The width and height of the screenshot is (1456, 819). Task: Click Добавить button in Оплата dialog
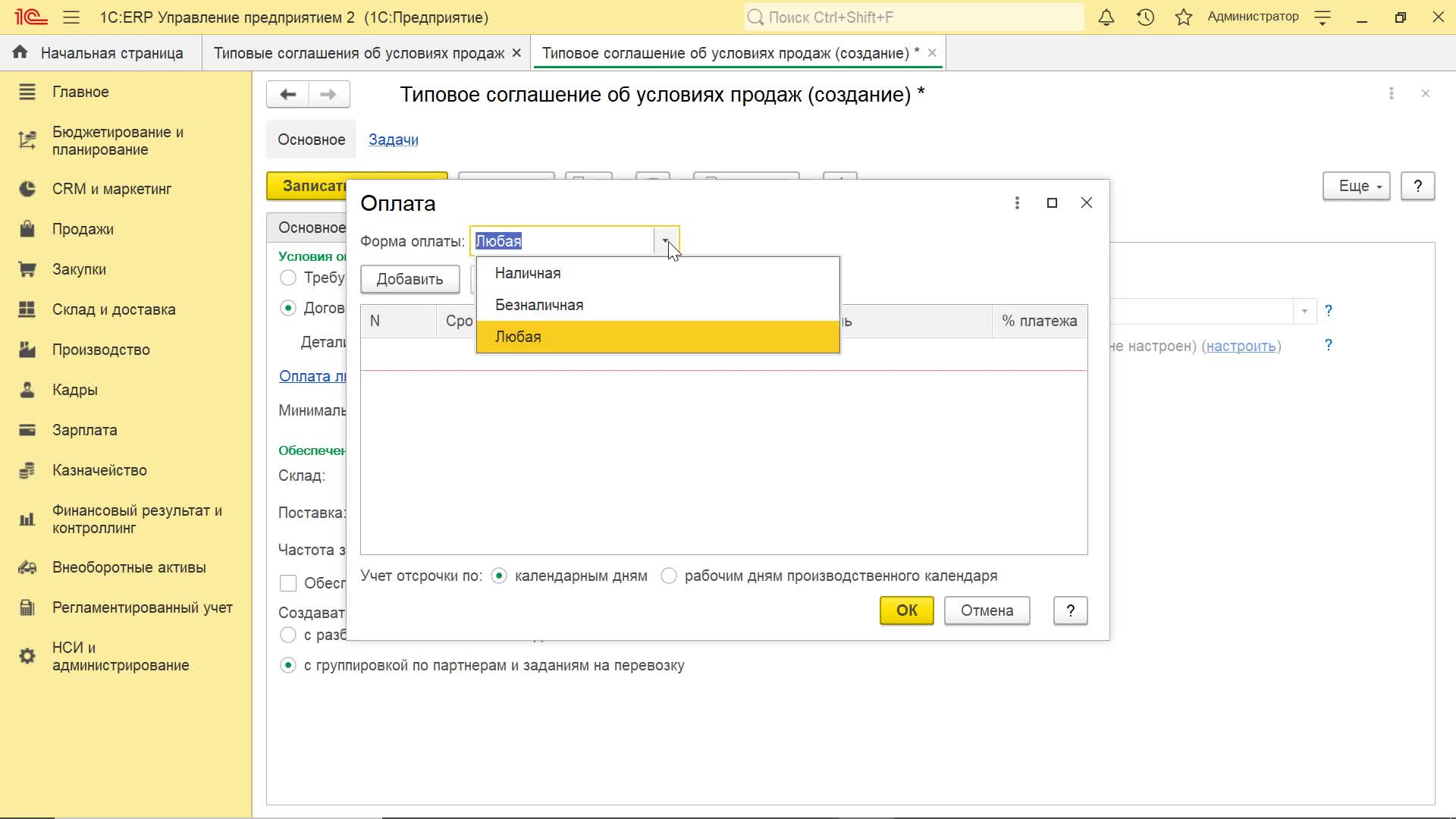409,279
